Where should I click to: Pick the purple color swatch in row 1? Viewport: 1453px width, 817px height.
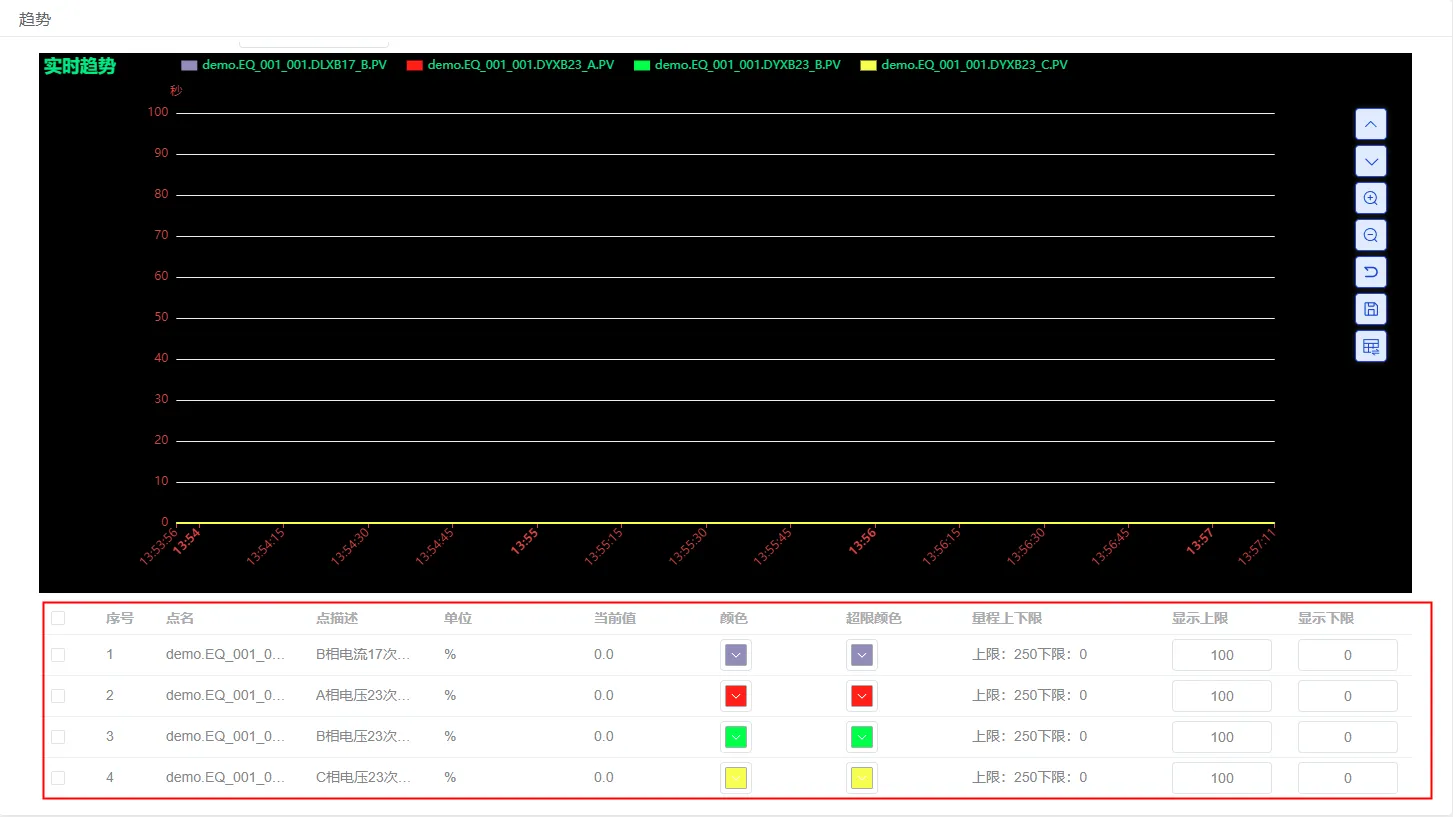tap(736, 655)
